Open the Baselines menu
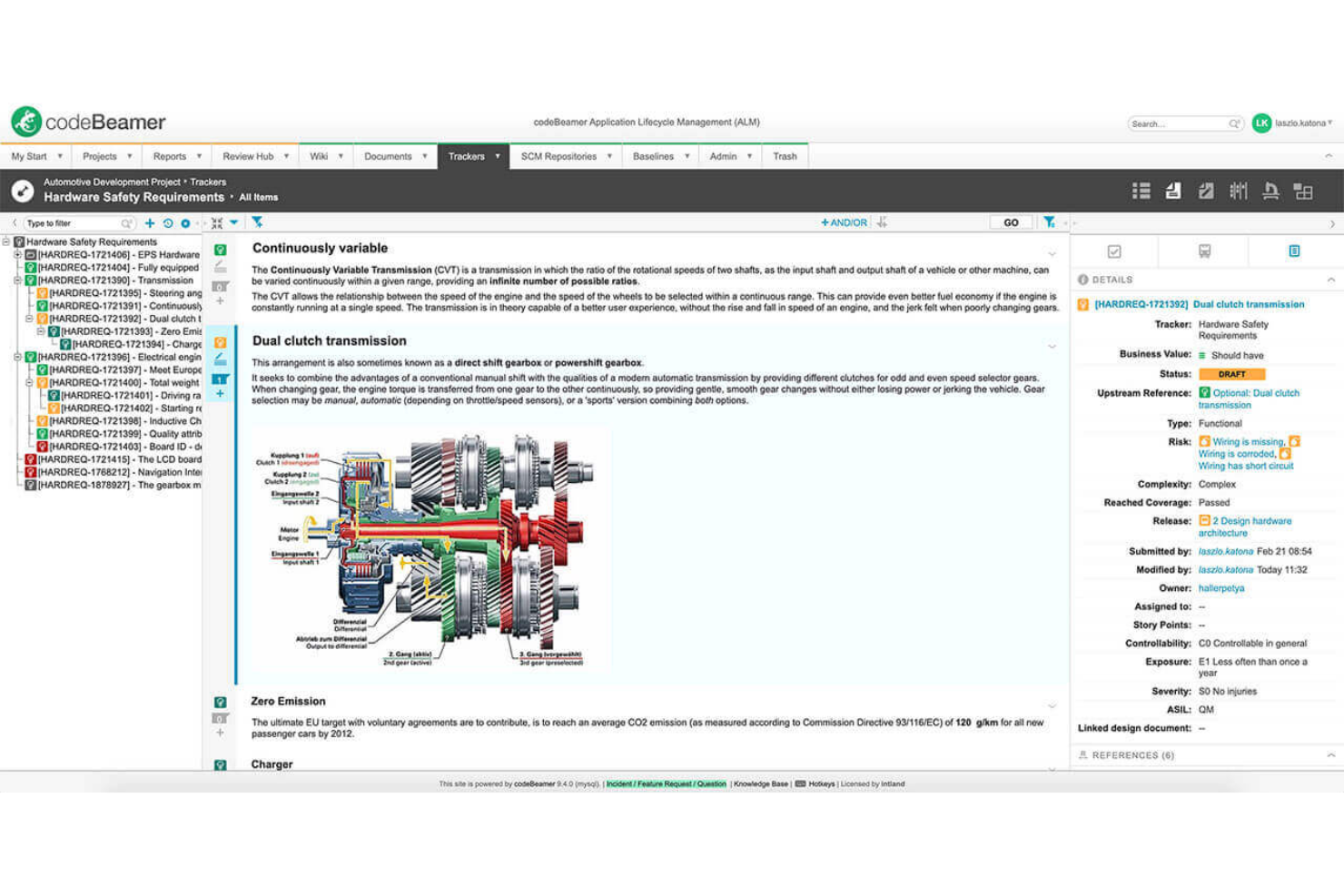This screenshot has height=896, width=1344. point(660,156)
